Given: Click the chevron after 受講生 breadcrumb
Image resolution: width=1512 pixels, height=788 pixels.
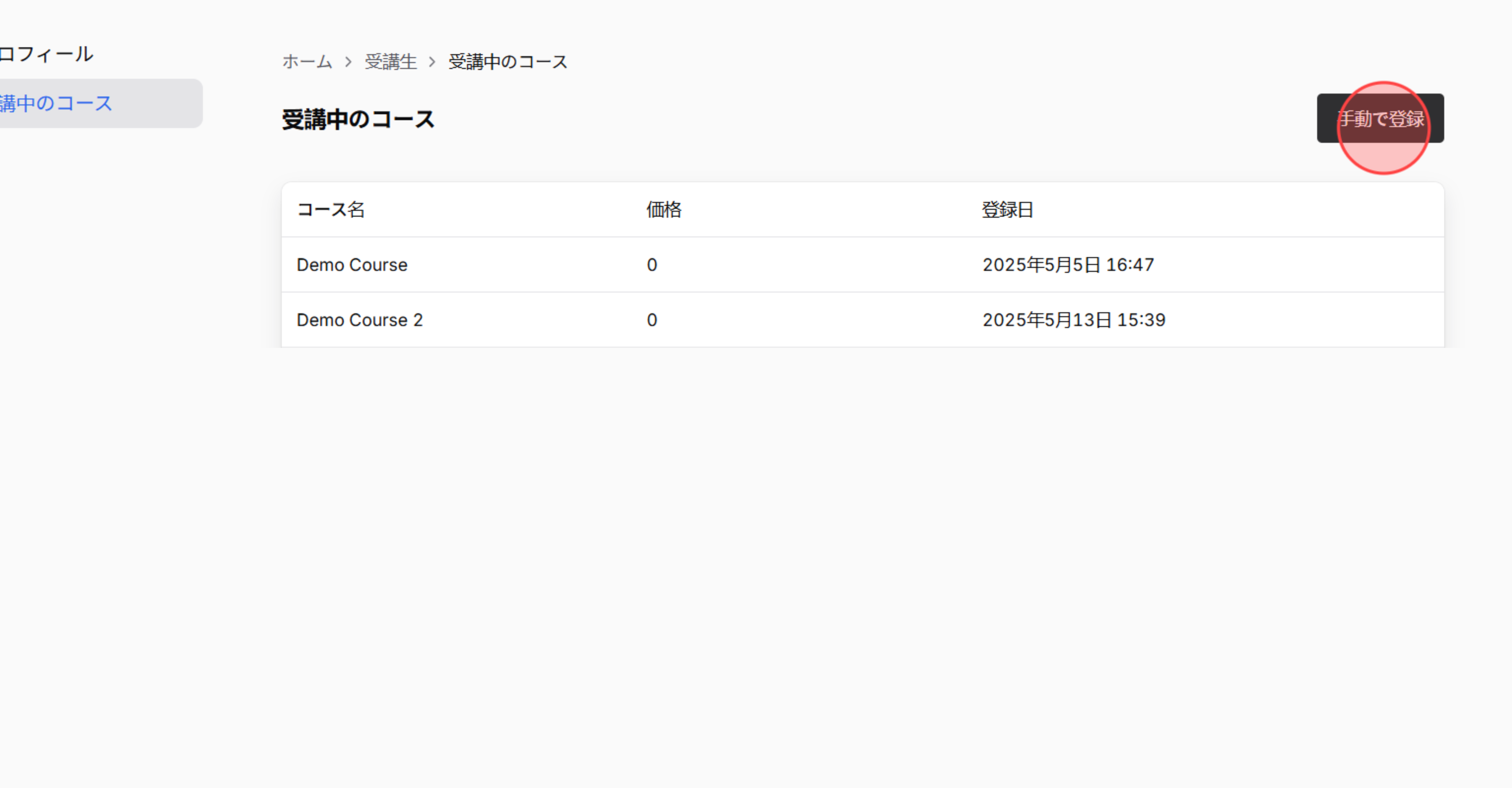Looking at the screenshot, I should click(x=433, y=61).
